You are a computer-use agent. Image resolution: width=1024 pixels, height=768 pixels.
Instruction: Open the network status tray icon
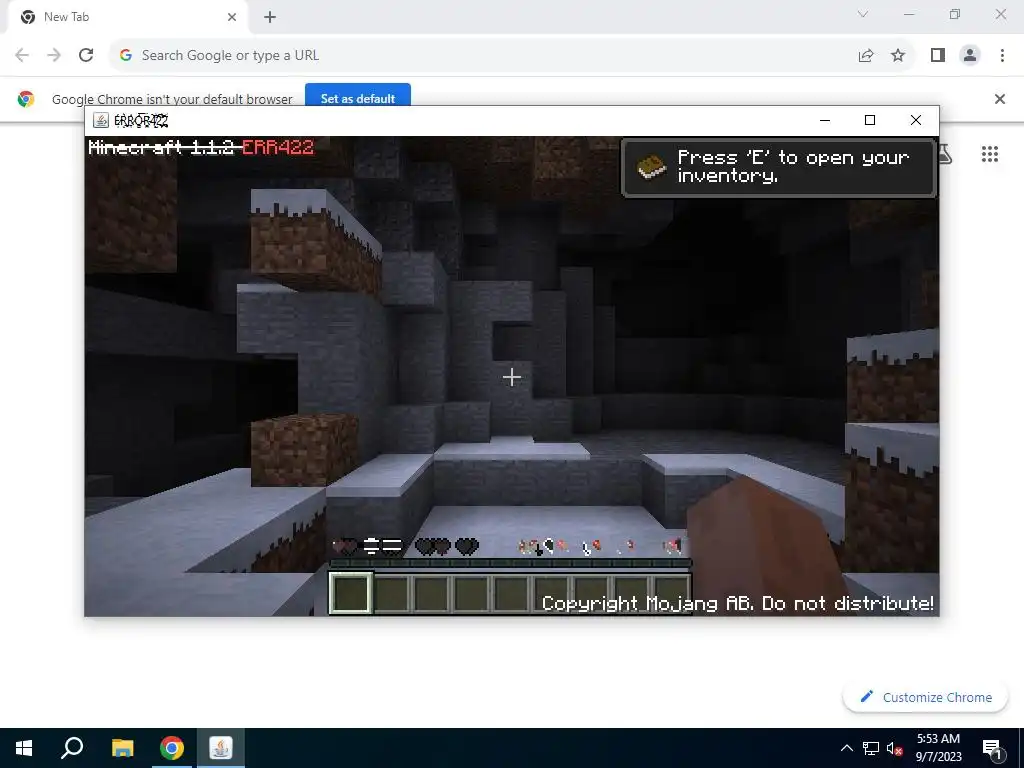pyautogui.click(x=871, y=748)
